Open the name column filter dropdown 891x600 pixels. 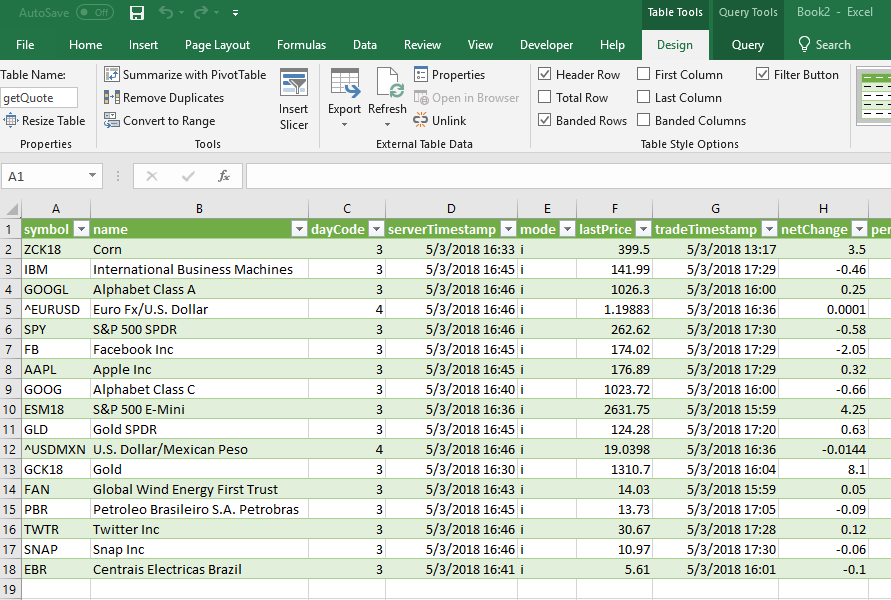(299, 229)
